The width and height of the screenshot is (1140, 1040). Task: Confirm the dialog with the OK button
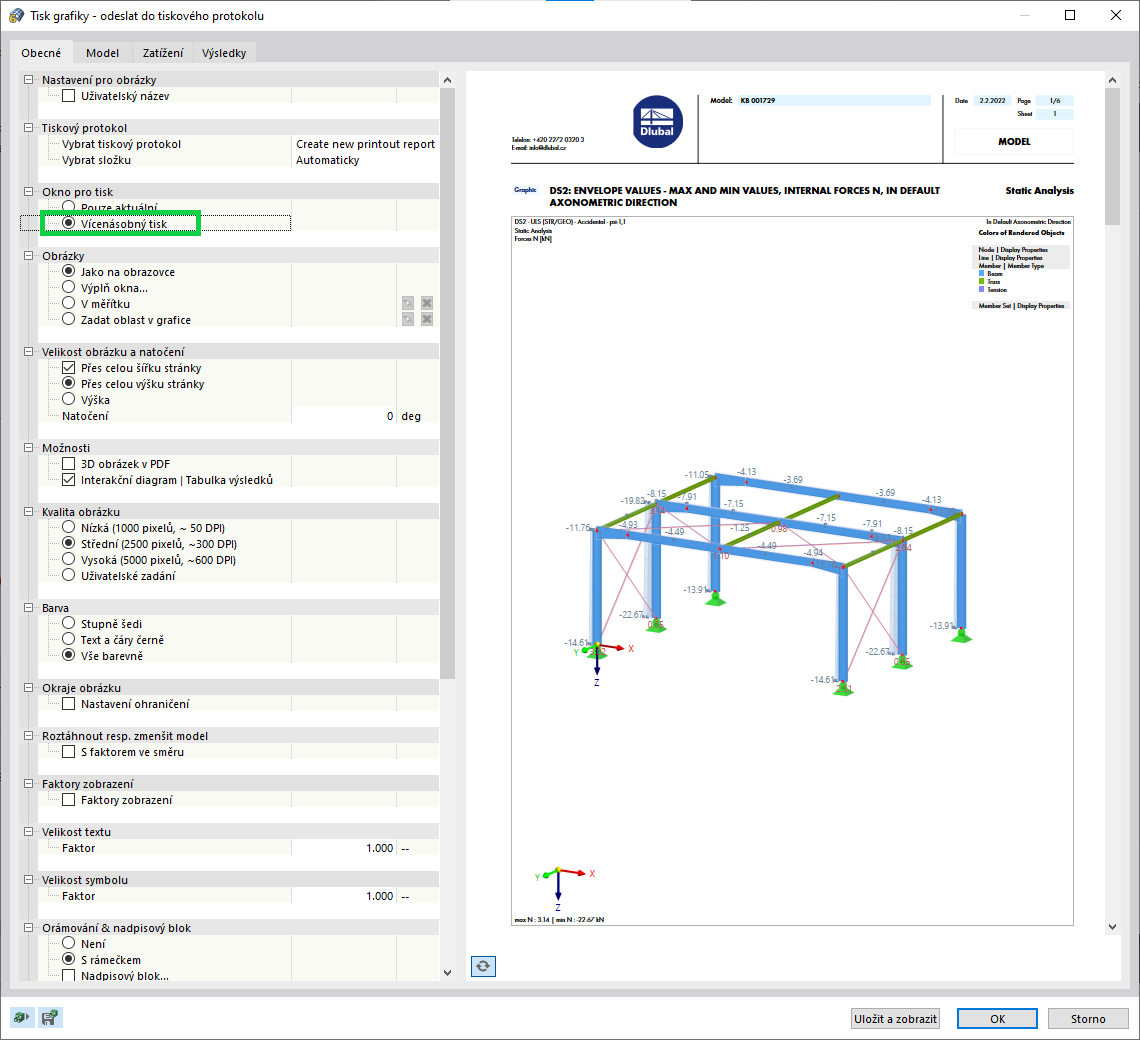[x=998, y=1019]
